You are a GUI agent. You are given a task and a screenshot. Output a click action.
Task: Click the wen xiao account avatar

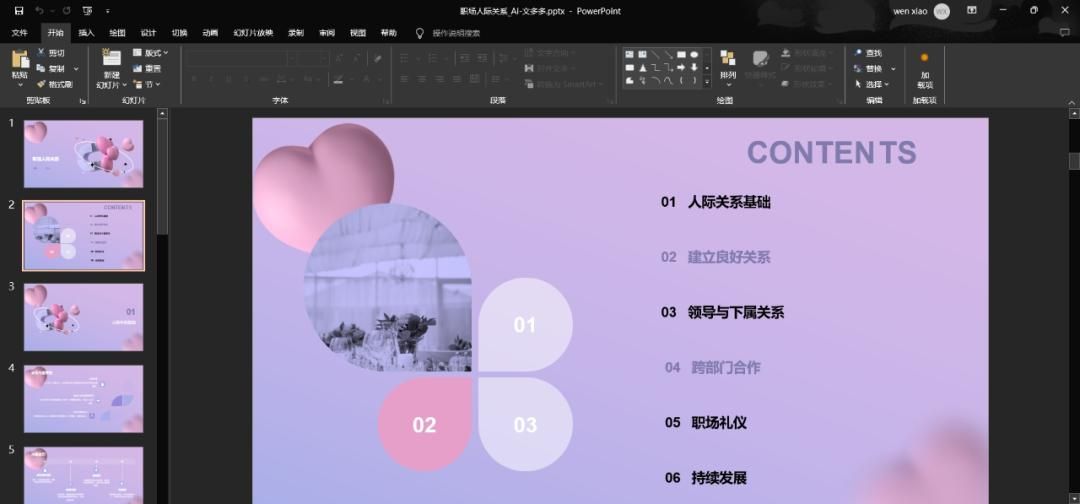(x=942, y=11)
